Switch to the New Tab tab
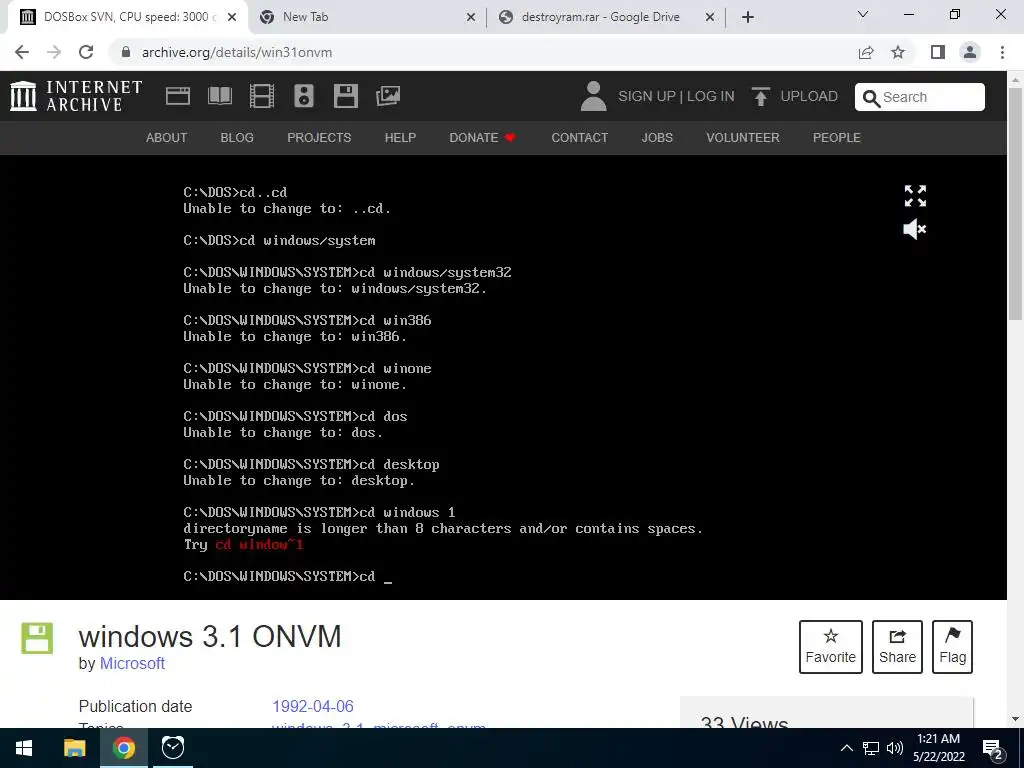The width and height of the screenshot is (1024, 768). (x=367, y=18)
